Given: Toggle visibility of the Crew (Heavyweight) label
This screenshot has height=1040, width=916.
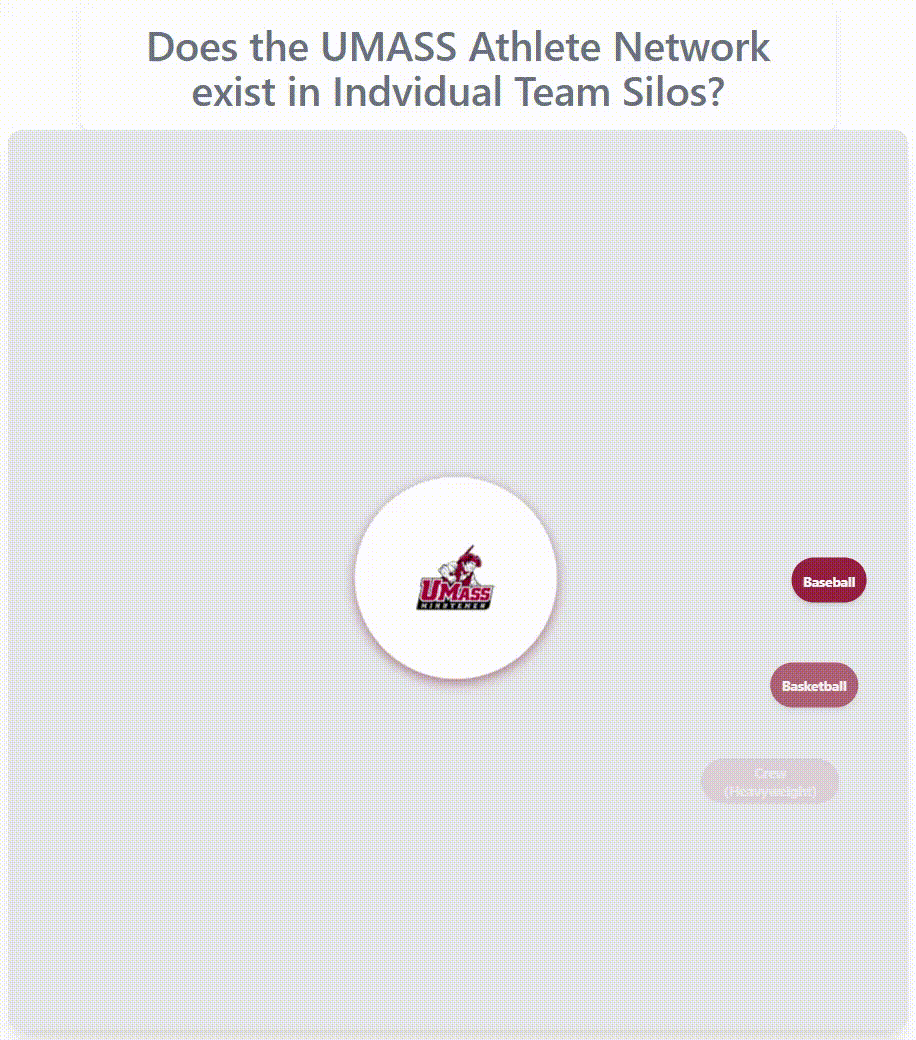Looking at the screenshot, I should pyautogui.click(x=770, y=781).
